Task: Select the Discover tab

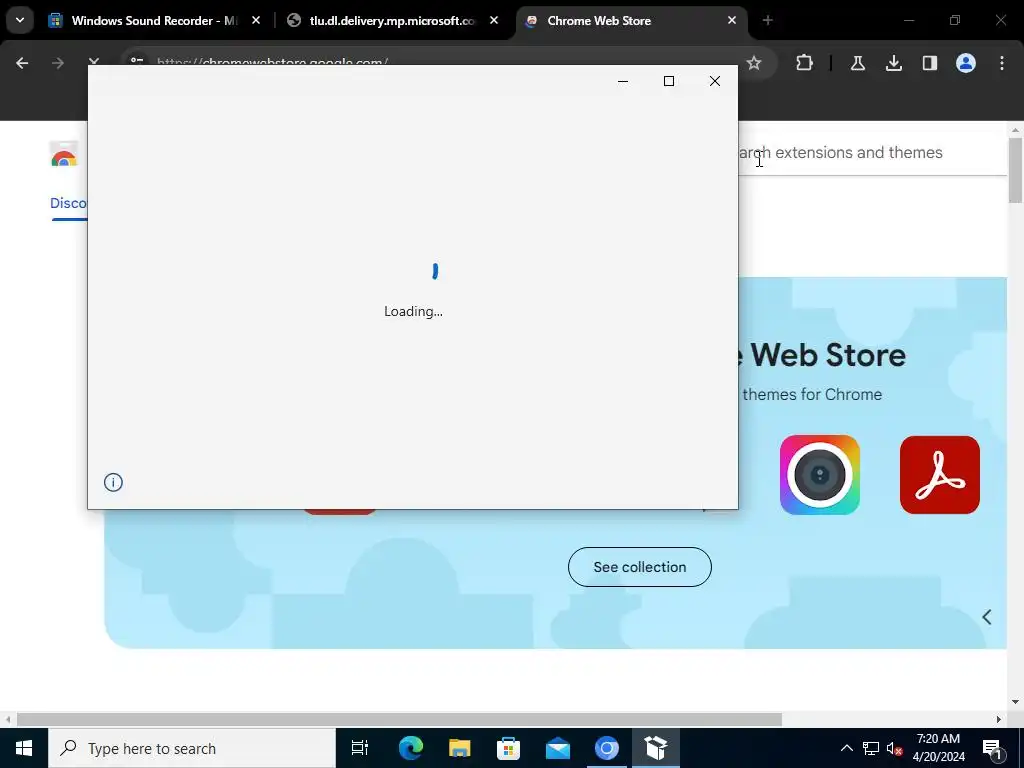Action: (69, 203)
